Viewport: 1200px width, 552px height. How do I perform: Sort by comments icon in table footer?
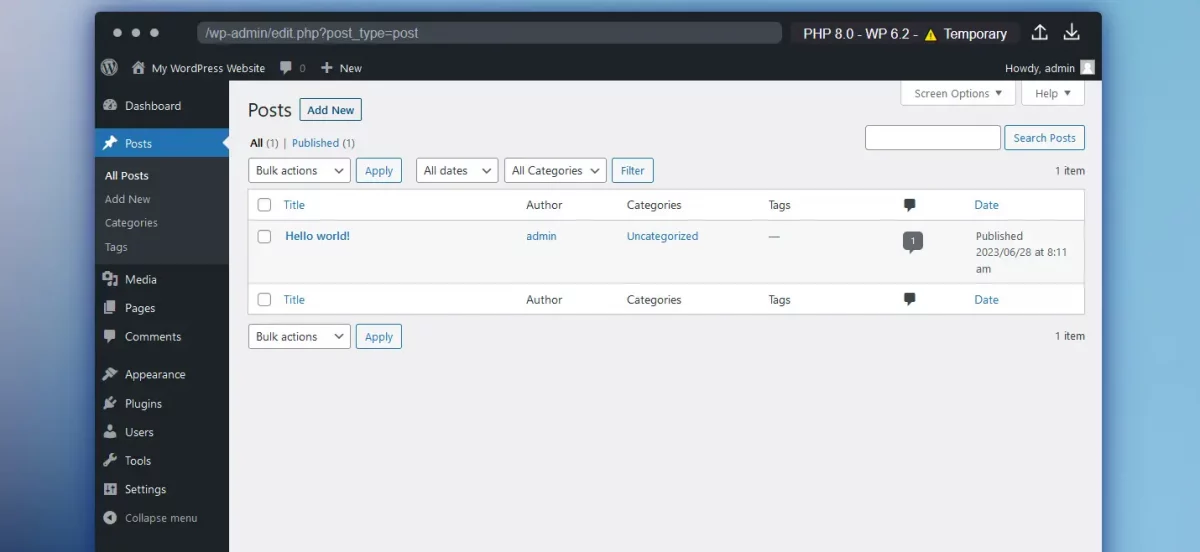tap(909, 299)
